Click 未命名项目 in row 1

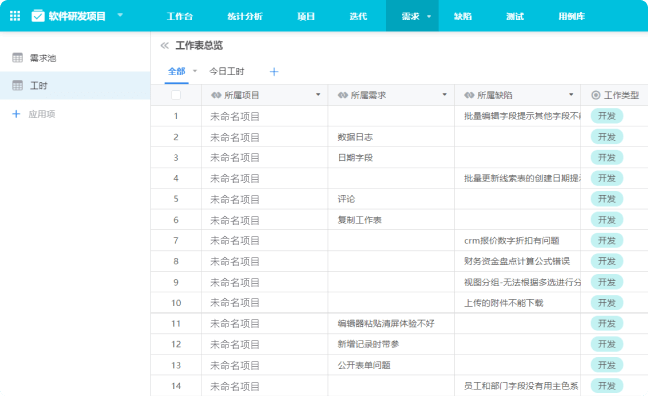235,117
